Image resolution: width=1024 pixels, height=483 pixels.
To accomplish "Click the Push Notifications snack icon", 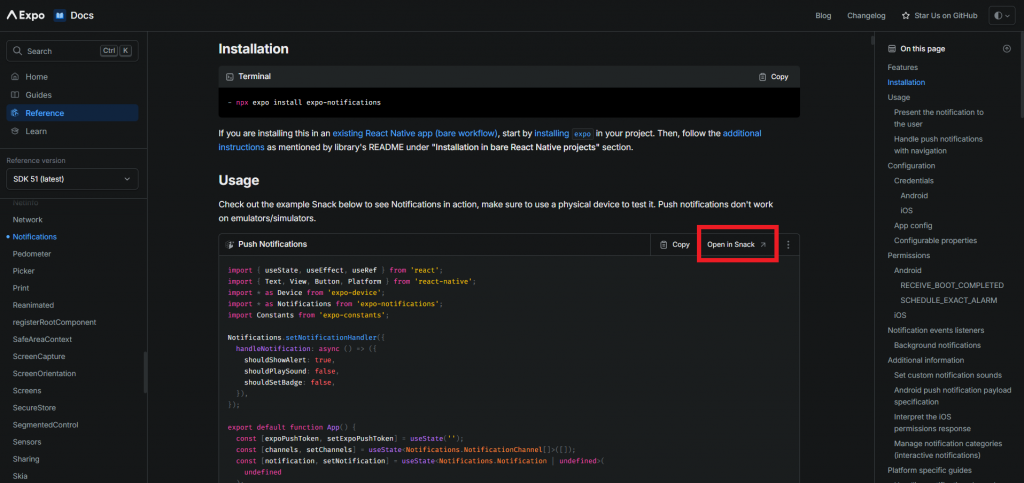I will point(230,245).
